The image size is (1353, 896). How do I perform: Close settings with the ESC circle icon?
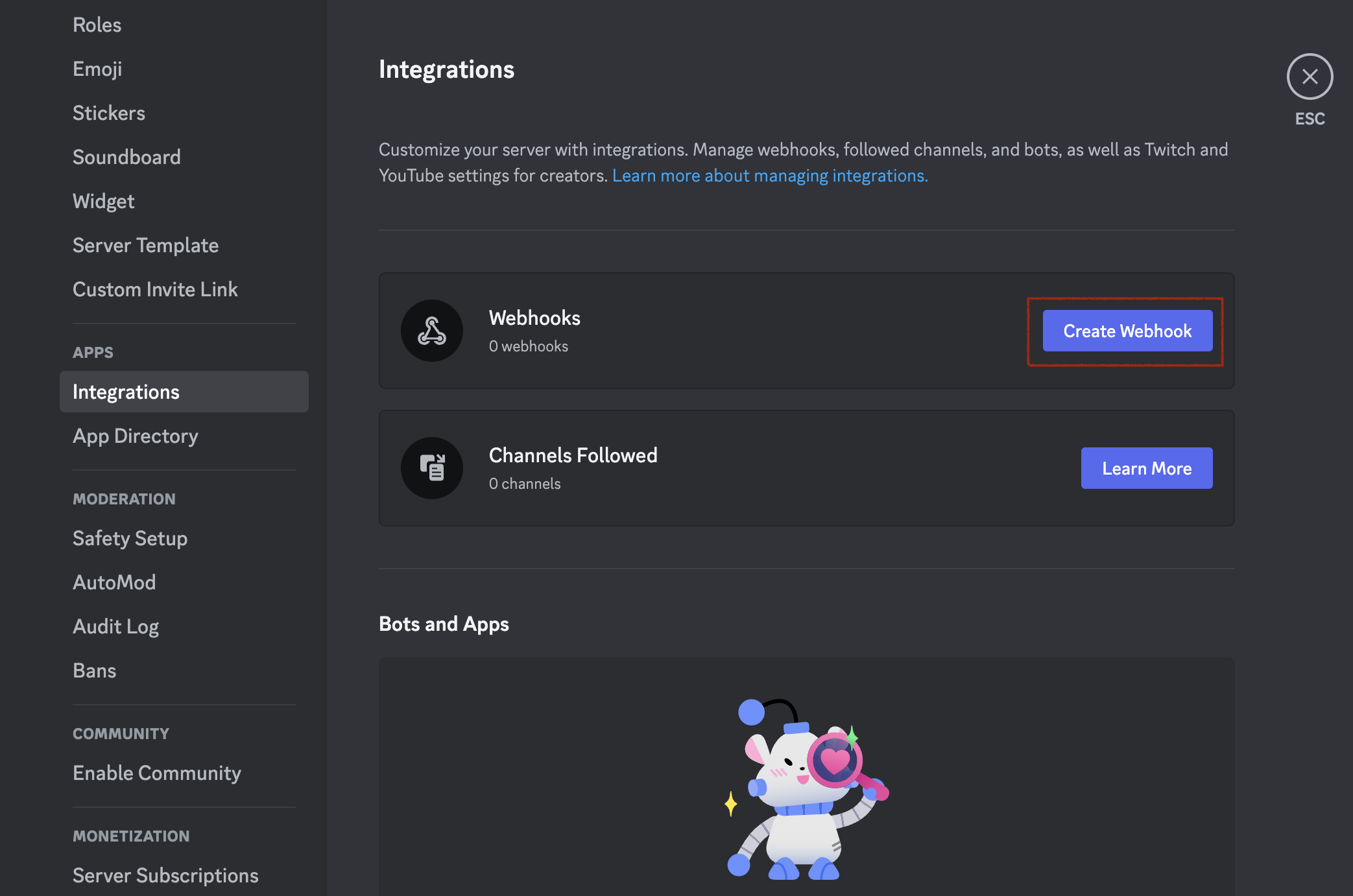point(1310,77)
